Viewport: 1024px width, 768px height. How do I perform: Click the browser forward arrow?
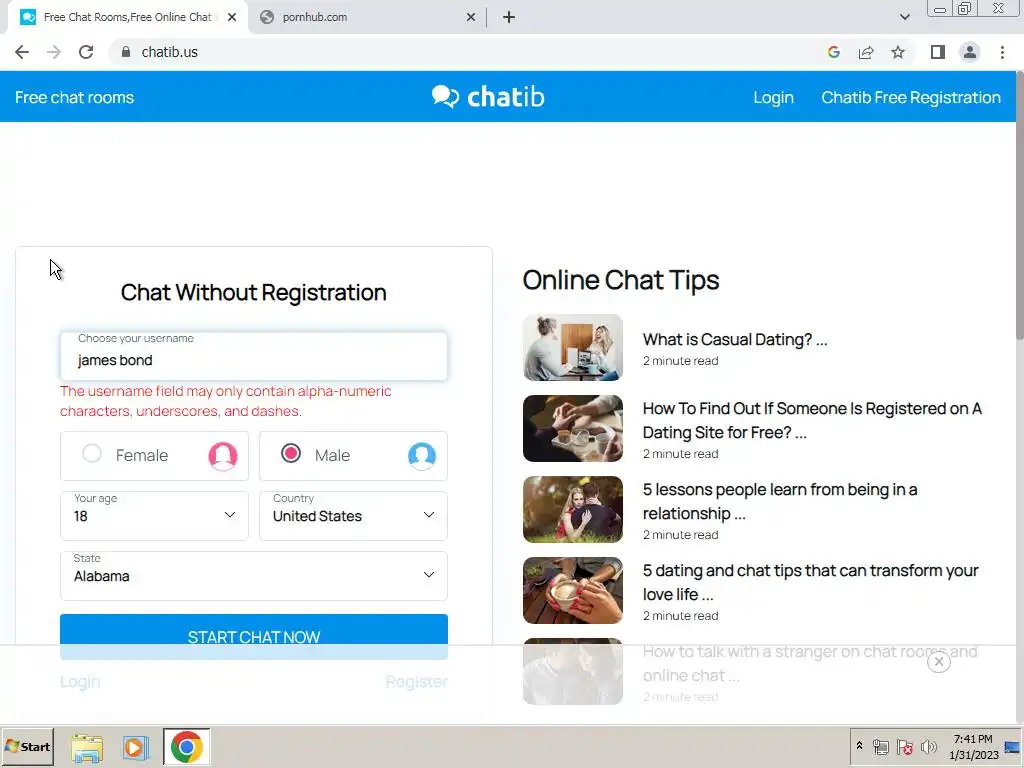click(x=54, y=52)
